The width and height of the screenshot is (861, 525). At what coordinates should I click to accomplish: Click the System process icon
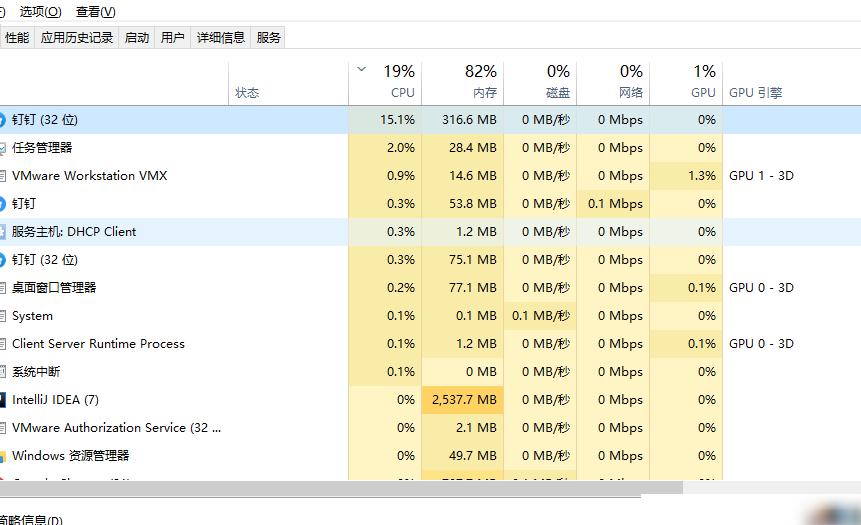(2, 316)
